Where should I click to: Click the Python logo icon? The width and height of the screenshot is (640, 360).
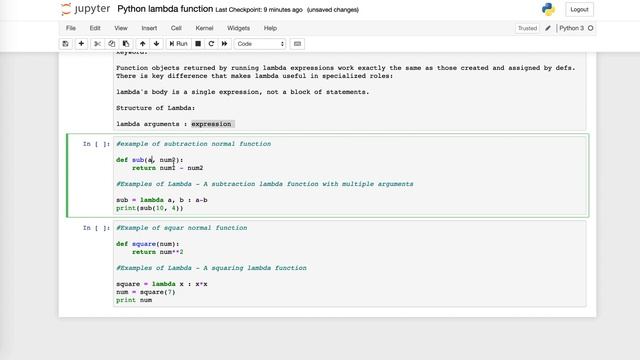coord(548,9)
